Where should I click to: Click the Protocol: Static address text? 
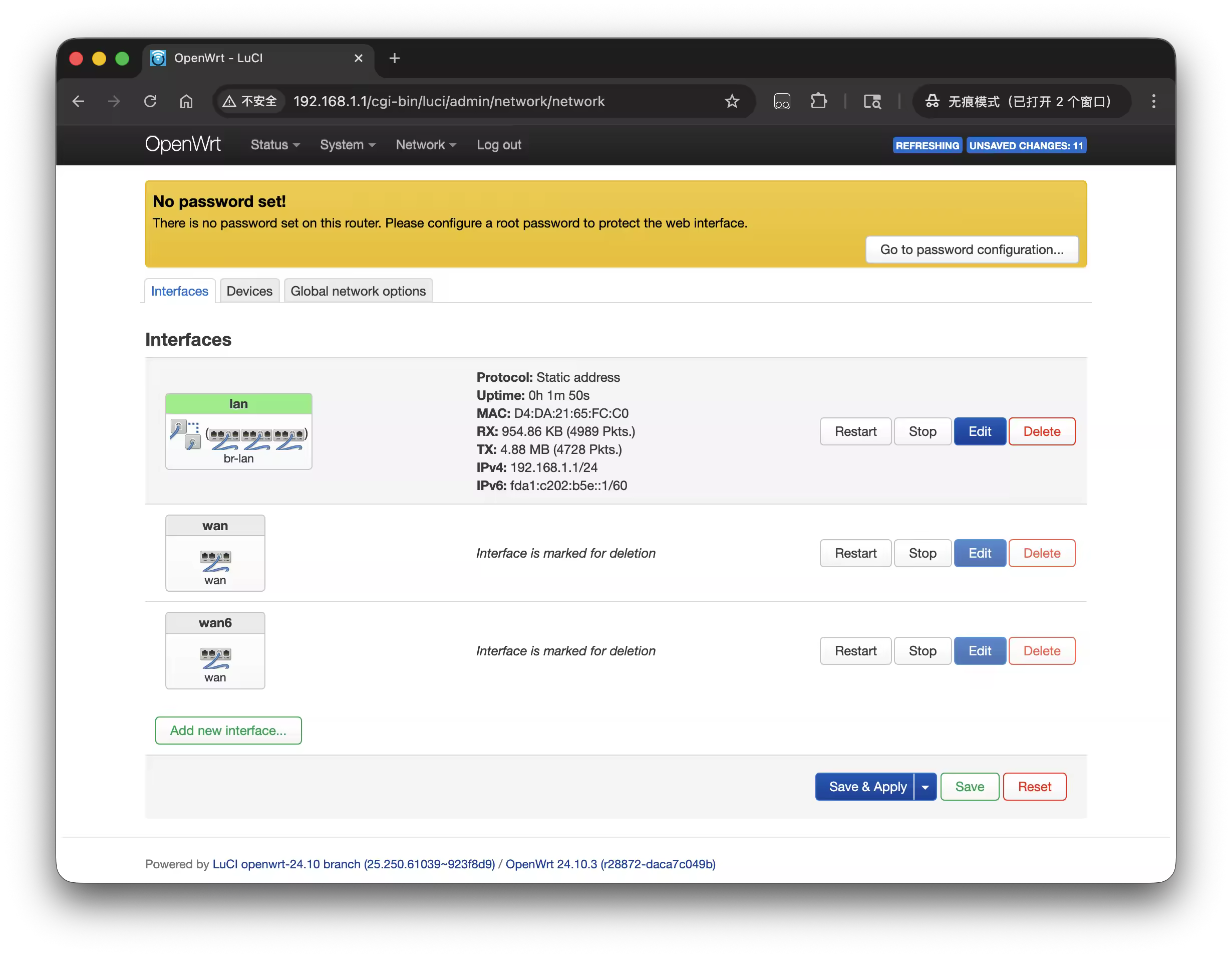coord(548,377)
